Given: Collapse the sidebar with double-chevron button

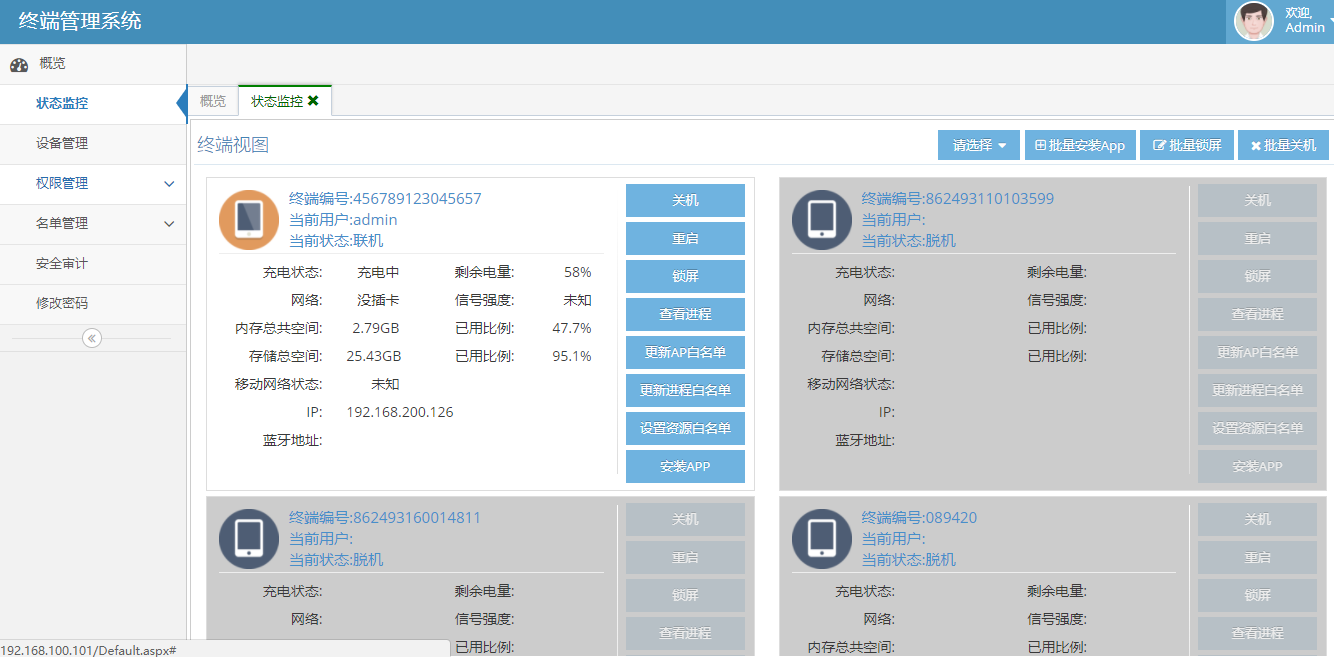Looking at the screenshot, I should (x=92, y=338).
